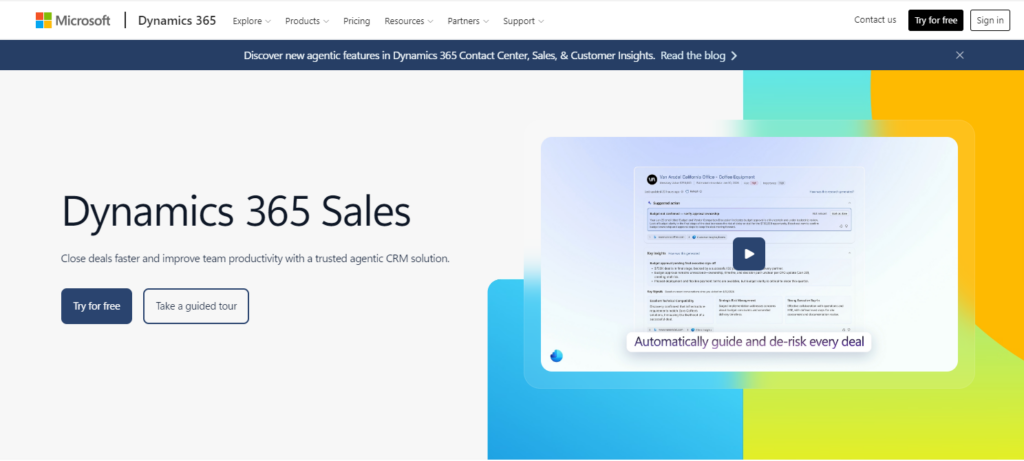The image size is (1024, 461).
Task: Open the Pricing page
Action: tap(357, 21)
